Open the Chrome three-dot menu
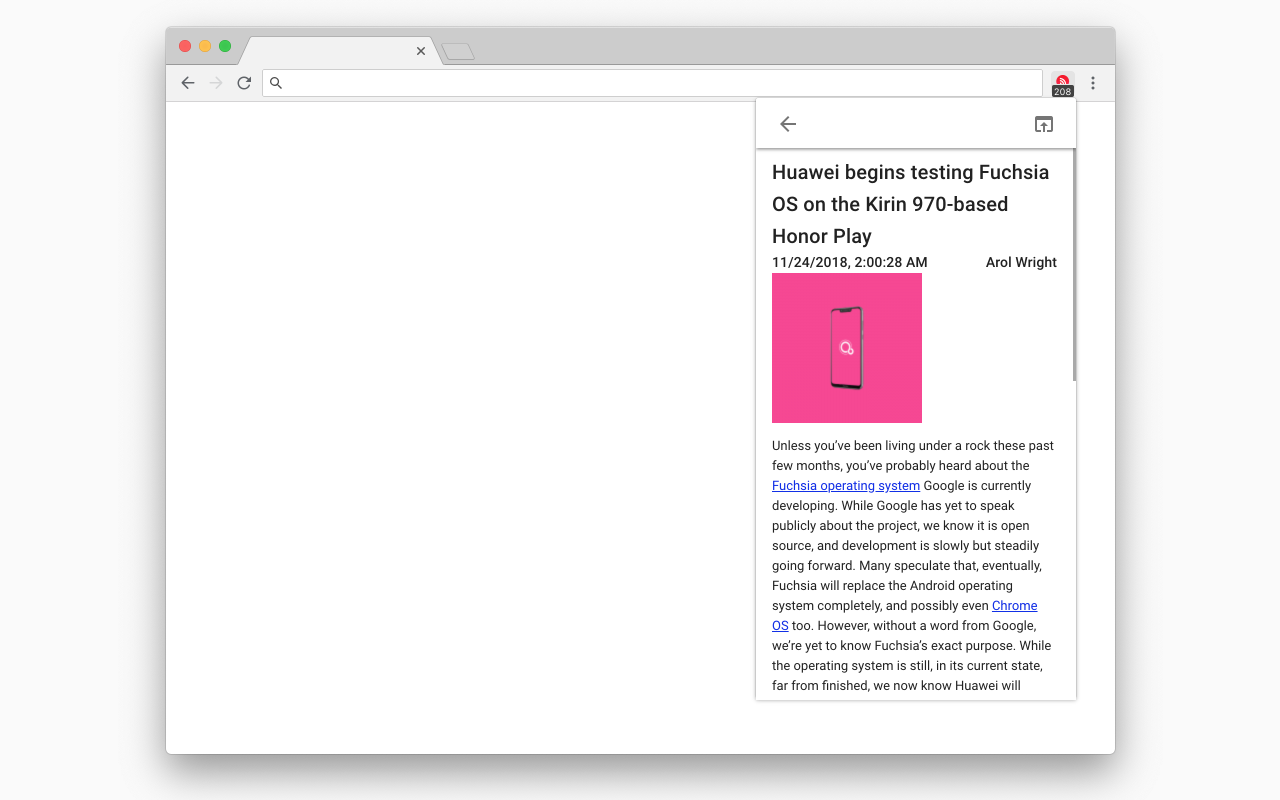This screenshot has width=1280, height=800. tap(1093, 83)
